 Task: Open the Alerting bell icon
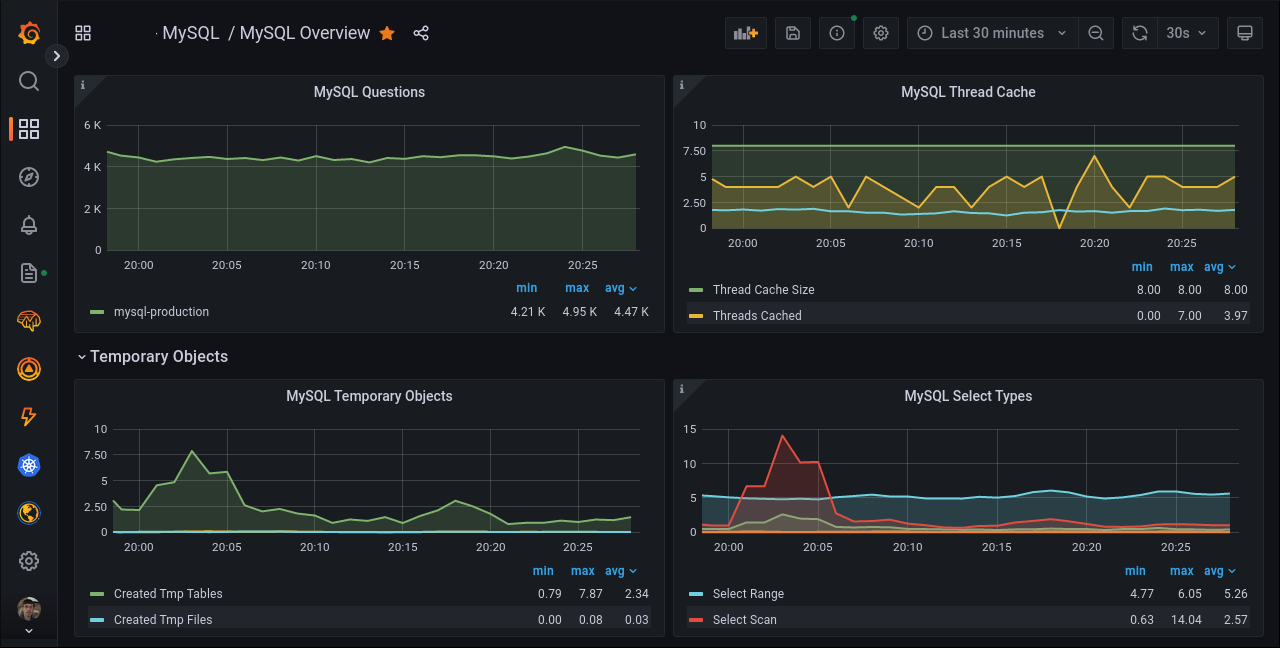pos(28,225)
